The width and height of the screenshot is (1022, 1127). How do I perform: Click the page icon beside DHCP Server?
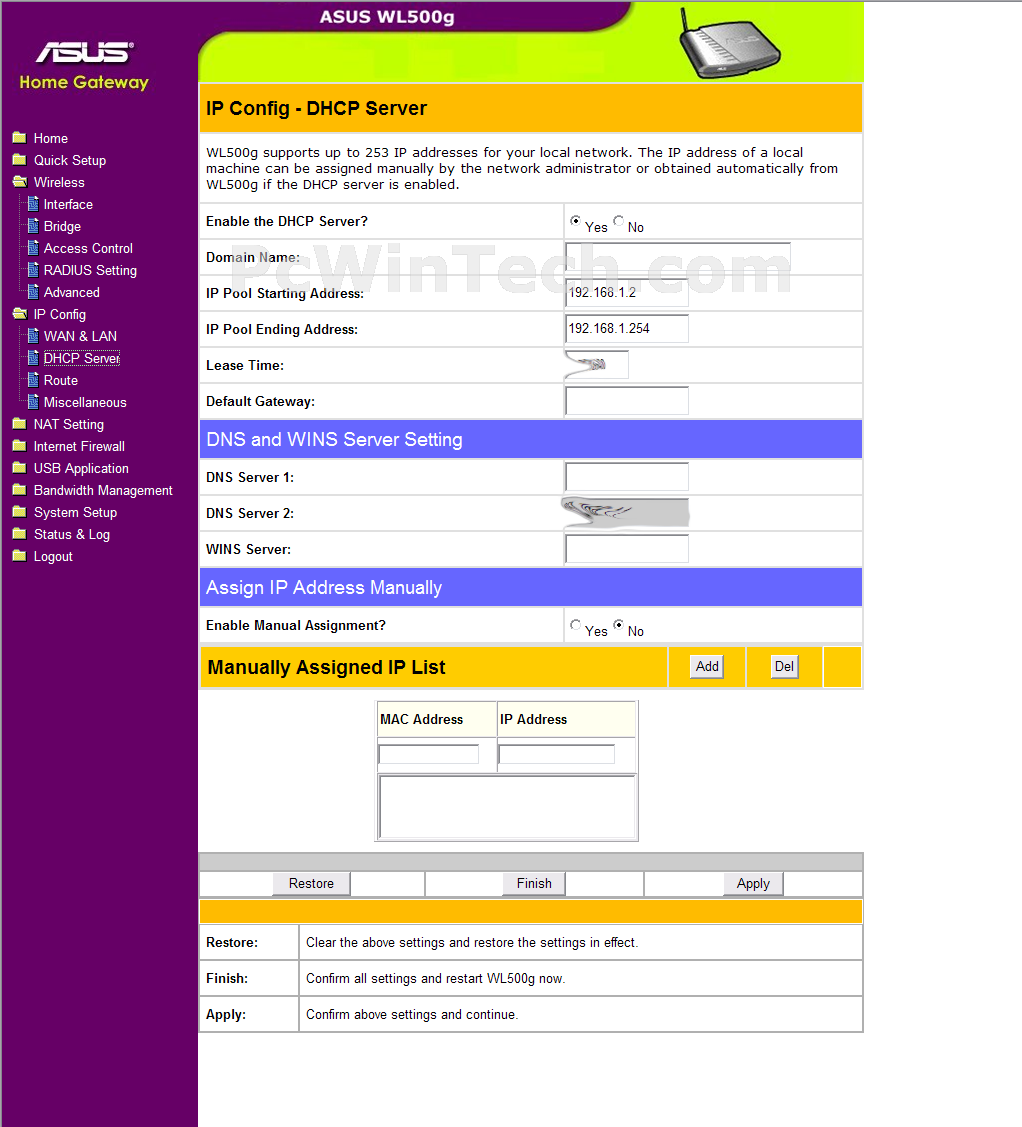tap(33, 358)
